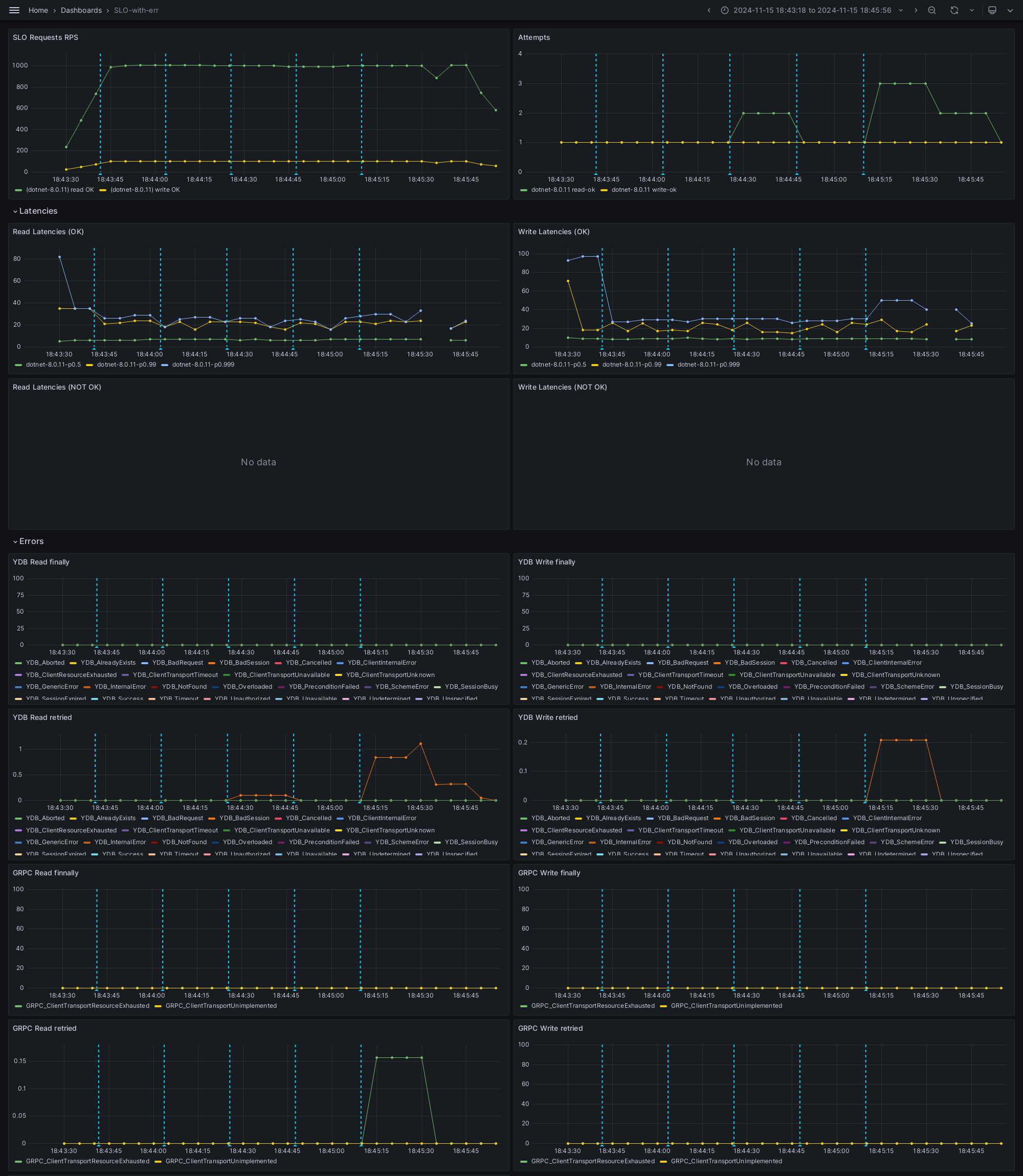Toggle dotnet-8.0.11 read-ok in Attempts legend
The image size is (1023, 1176).
563,190
